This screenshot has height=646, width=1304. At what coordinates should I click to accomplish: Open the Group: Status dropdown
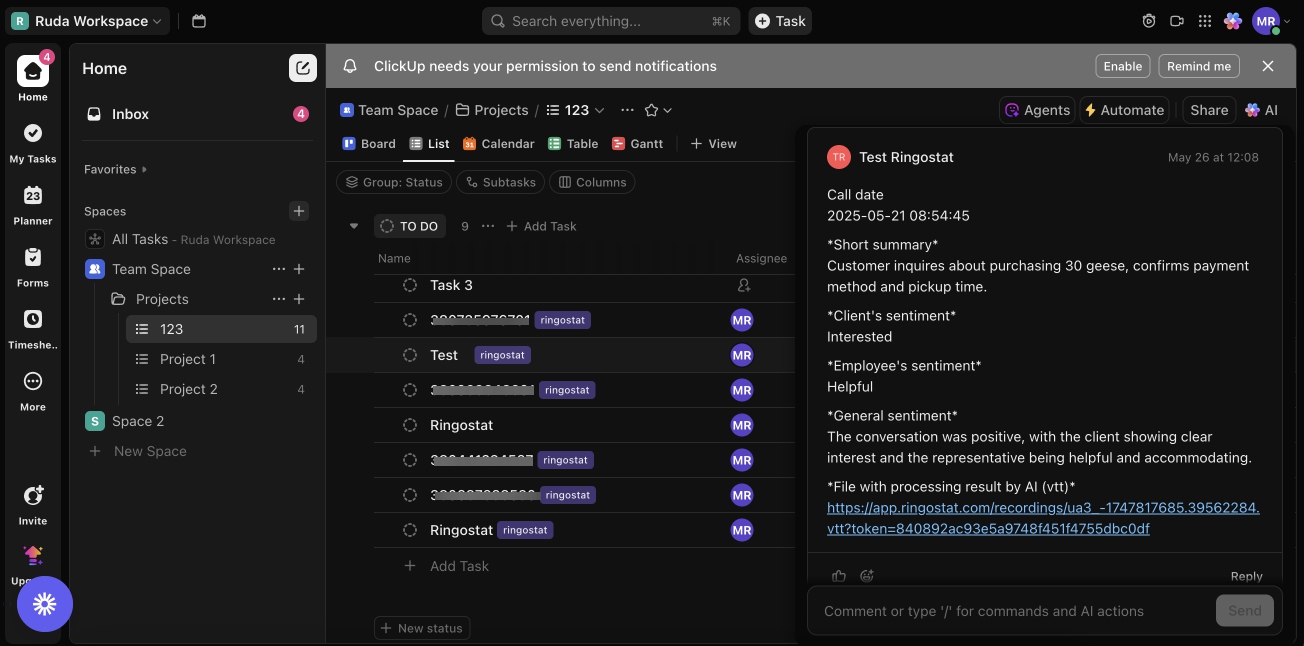click(x=393, y=182)
